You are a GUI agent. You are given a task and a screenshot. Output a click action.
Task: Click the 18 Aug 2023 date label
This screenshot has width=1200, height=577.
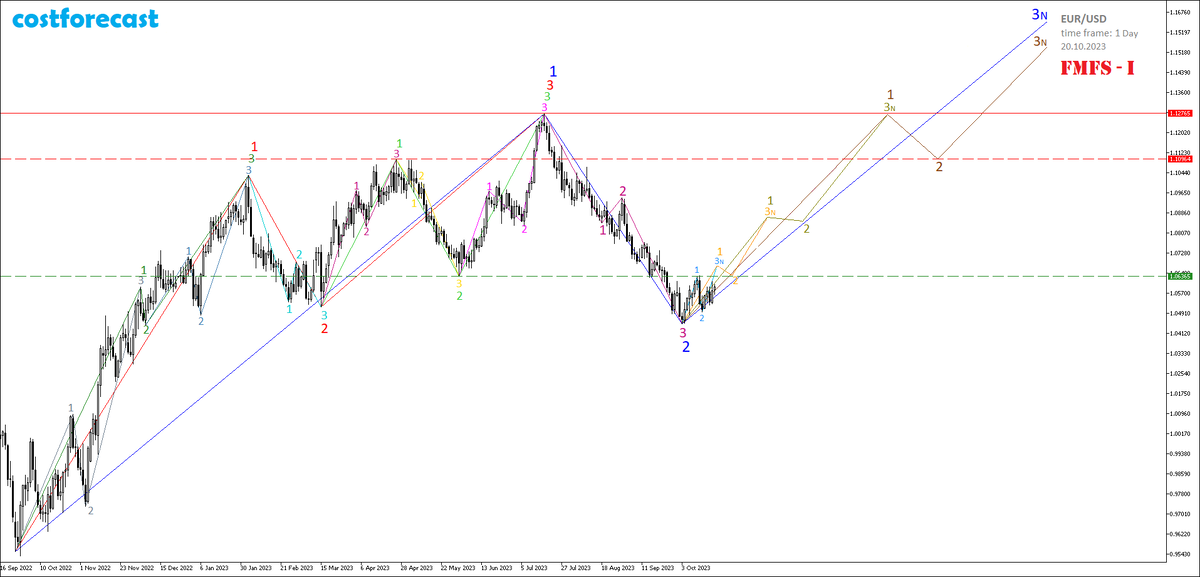[618, 567]
